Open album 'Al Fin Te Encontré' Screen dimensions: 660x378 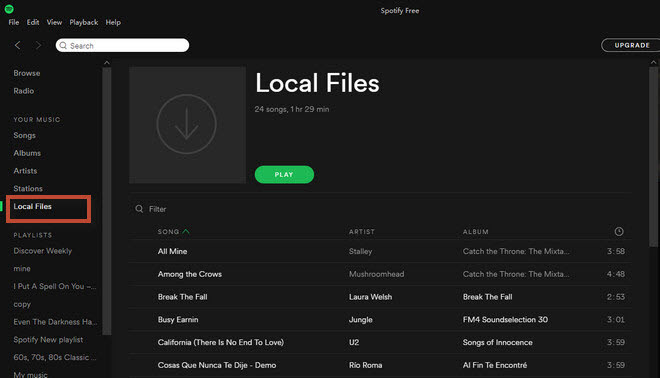[495, 365]
